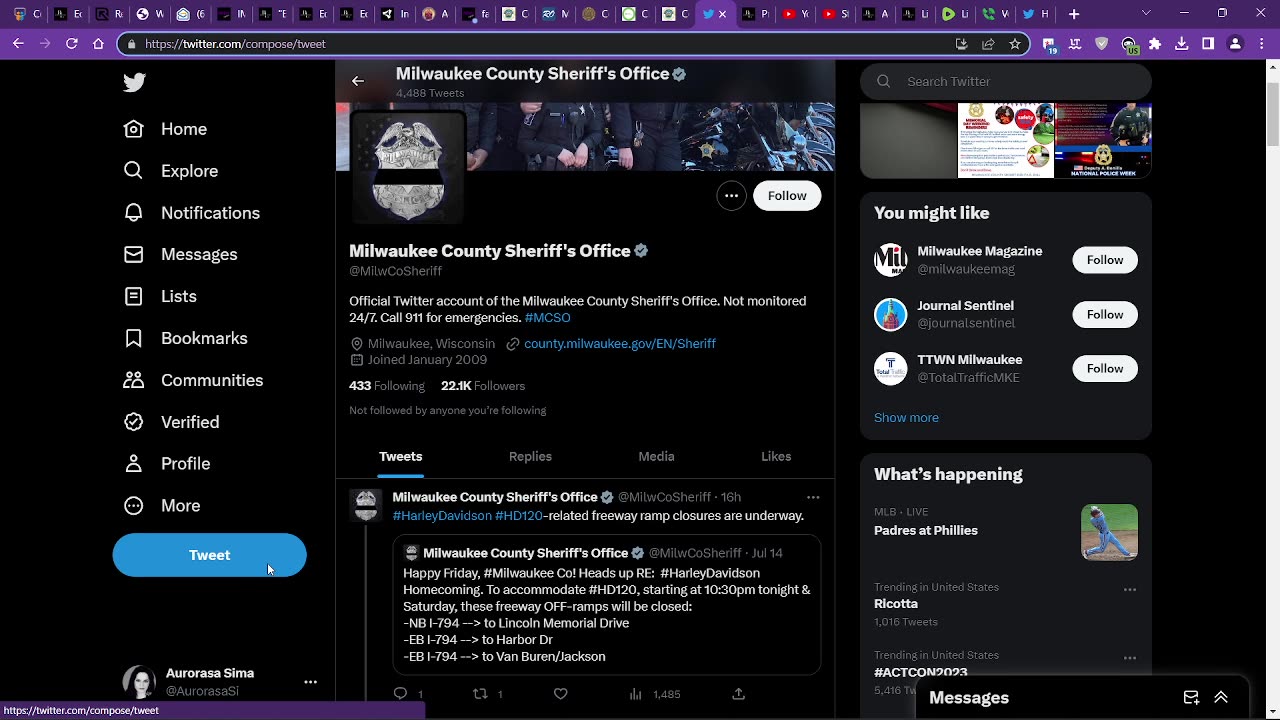Click the reply icon under tweet
This screenshot has height=720, width=1280.
[x=400, y=694]
